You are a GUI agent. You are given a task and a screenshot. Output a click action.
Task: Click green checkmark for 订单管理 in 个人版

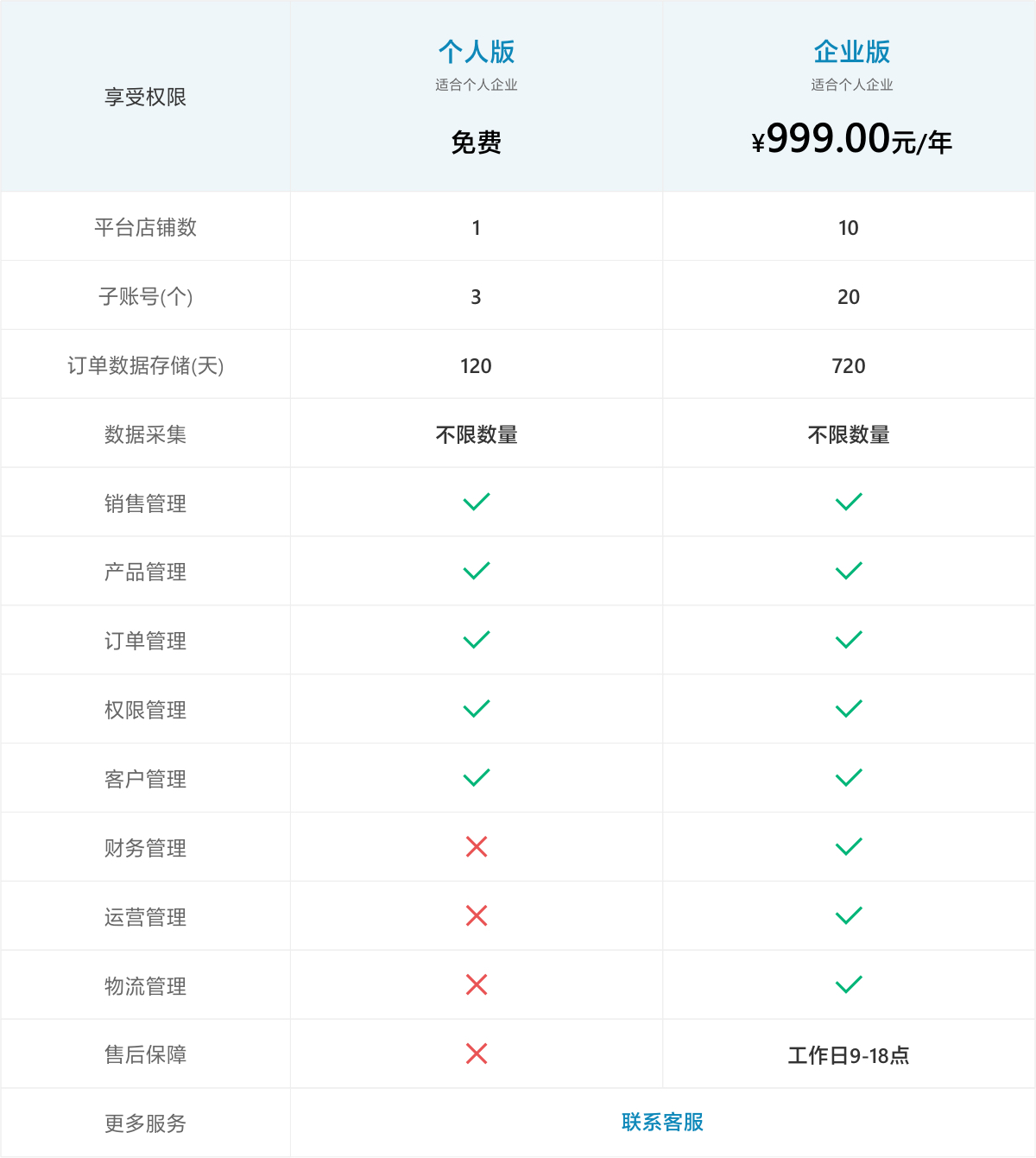477,639
